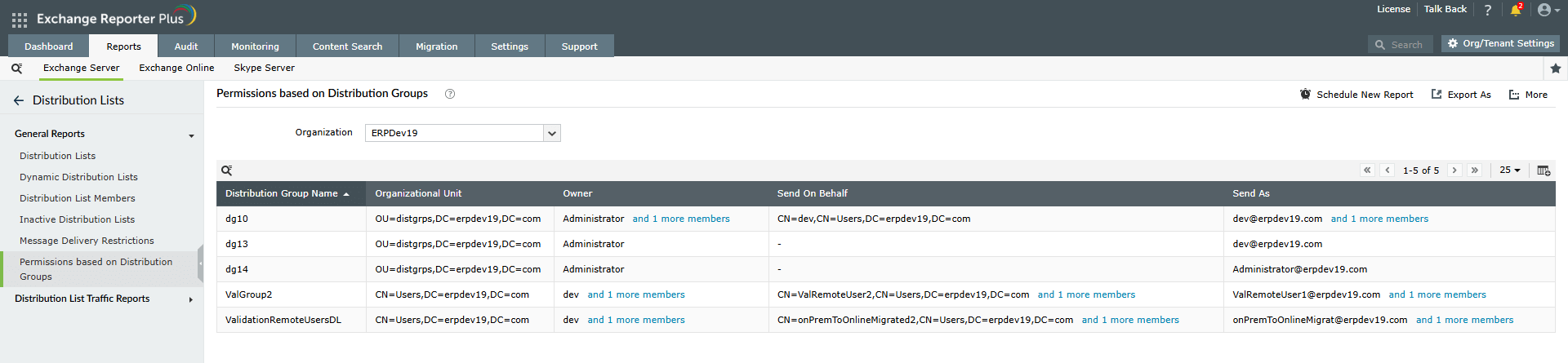Screen dimensions: 1568x363
Task: Click the notifications bell icon
Action: pyautogui.click(x=1516, y=11)
